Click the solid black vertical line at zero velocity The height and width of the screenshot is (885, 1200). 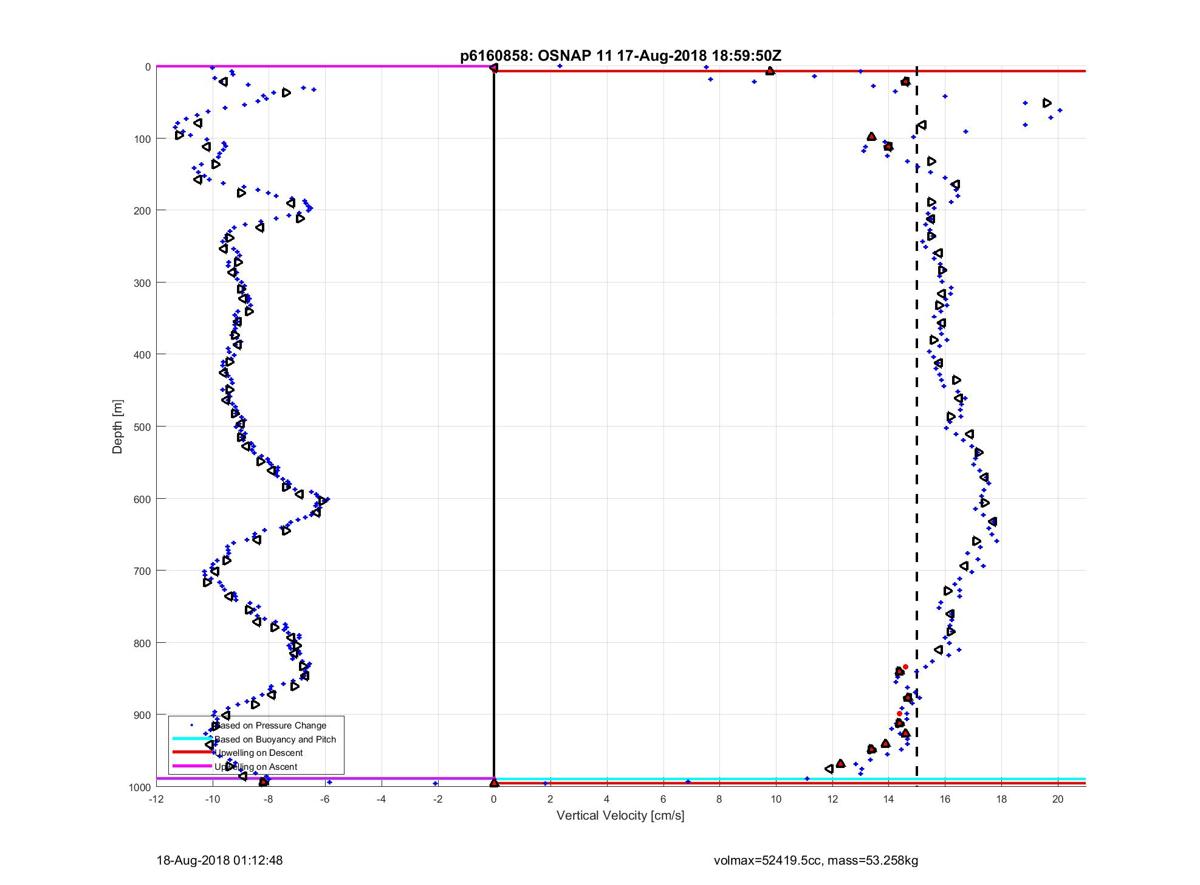(494, 427)
